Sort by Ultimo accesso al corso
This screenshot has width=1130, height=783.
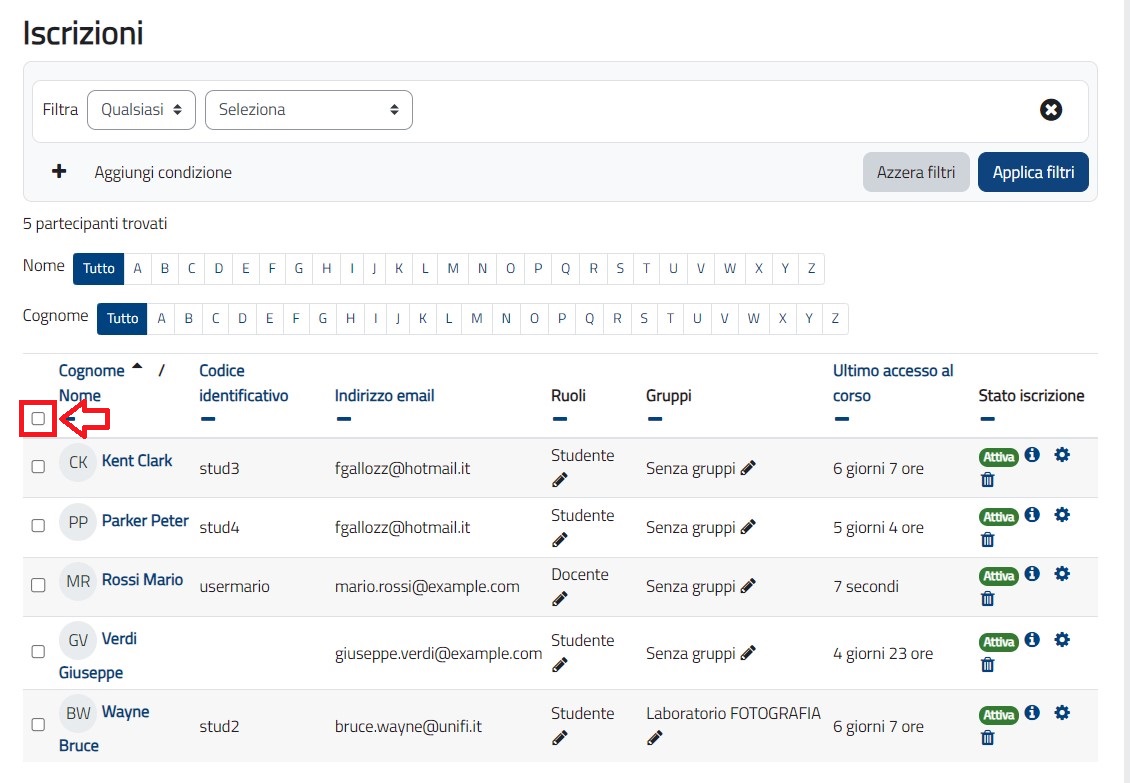892,383
